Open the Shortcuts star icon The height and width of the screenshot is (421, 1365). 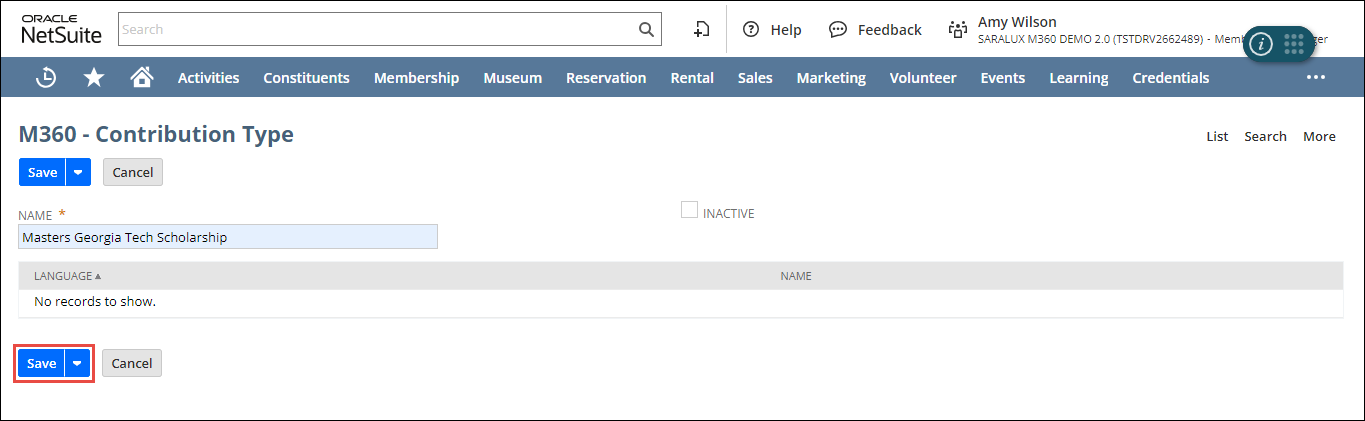94,77
